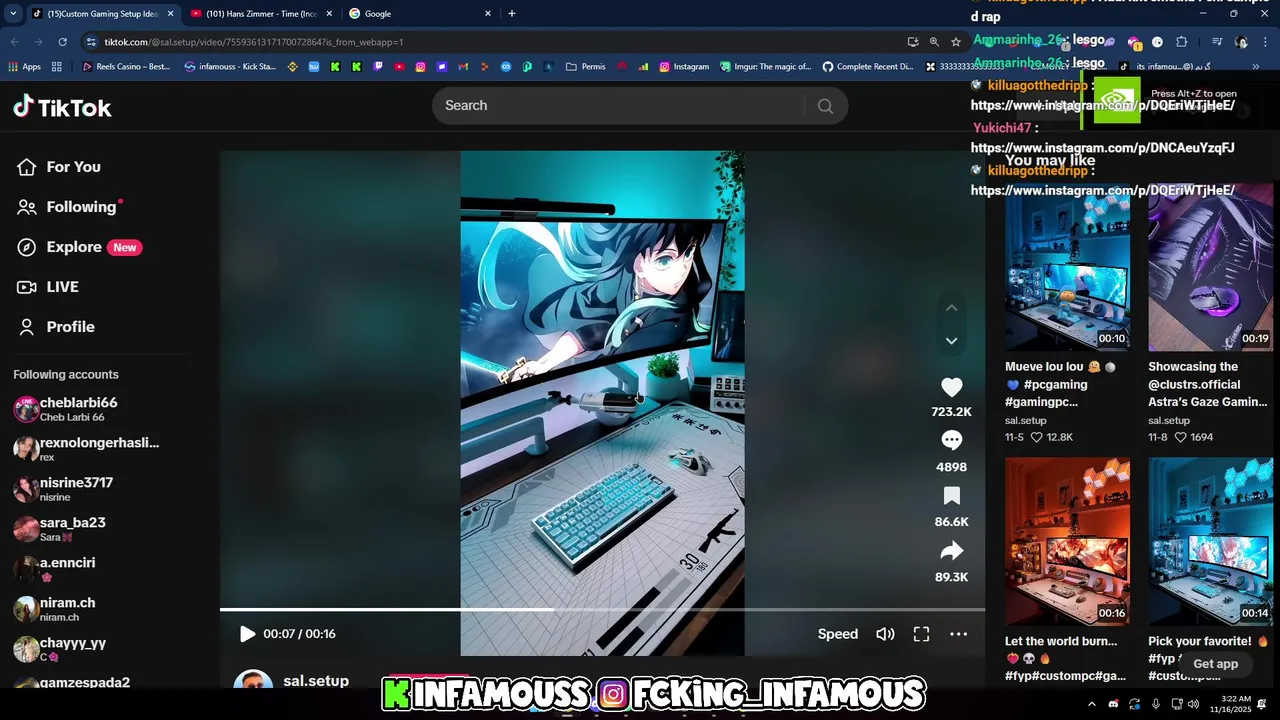Play the paused video

coord(247,634)
